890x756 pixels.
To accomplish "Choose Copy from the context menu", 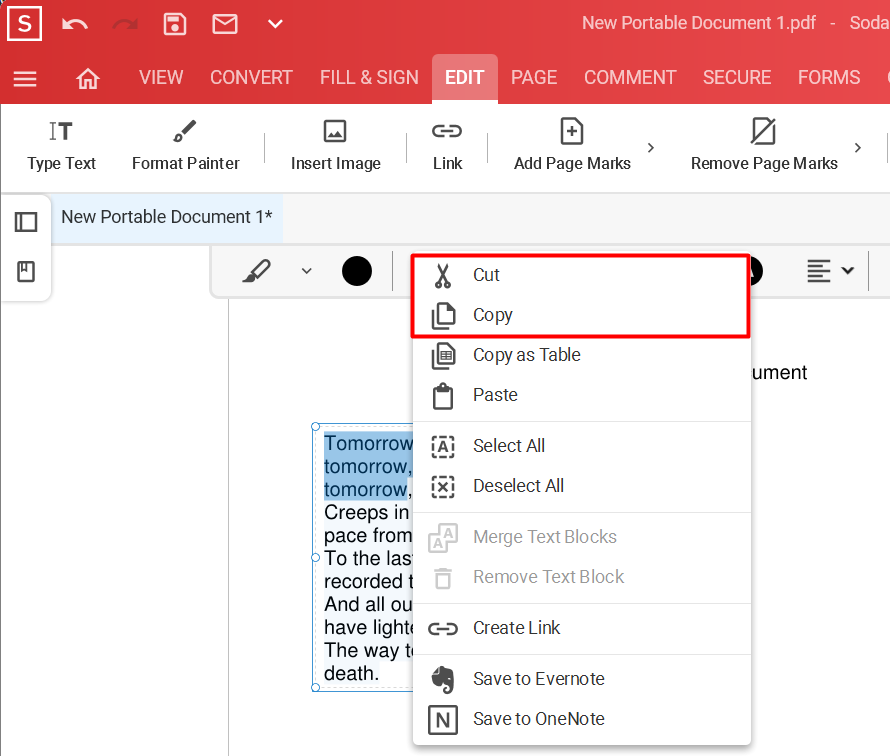I will pos(581,315).
